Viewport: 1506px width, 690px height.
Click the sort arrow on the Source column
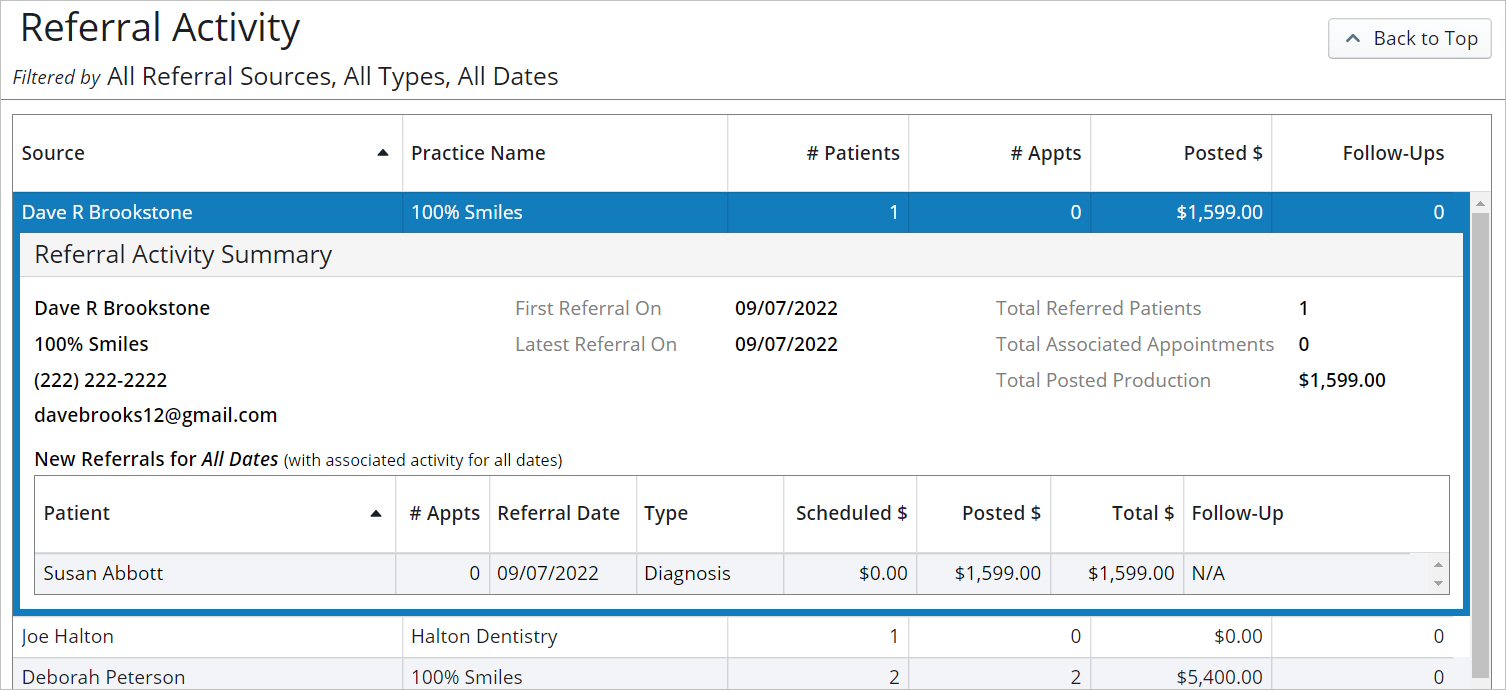[383, 153]
